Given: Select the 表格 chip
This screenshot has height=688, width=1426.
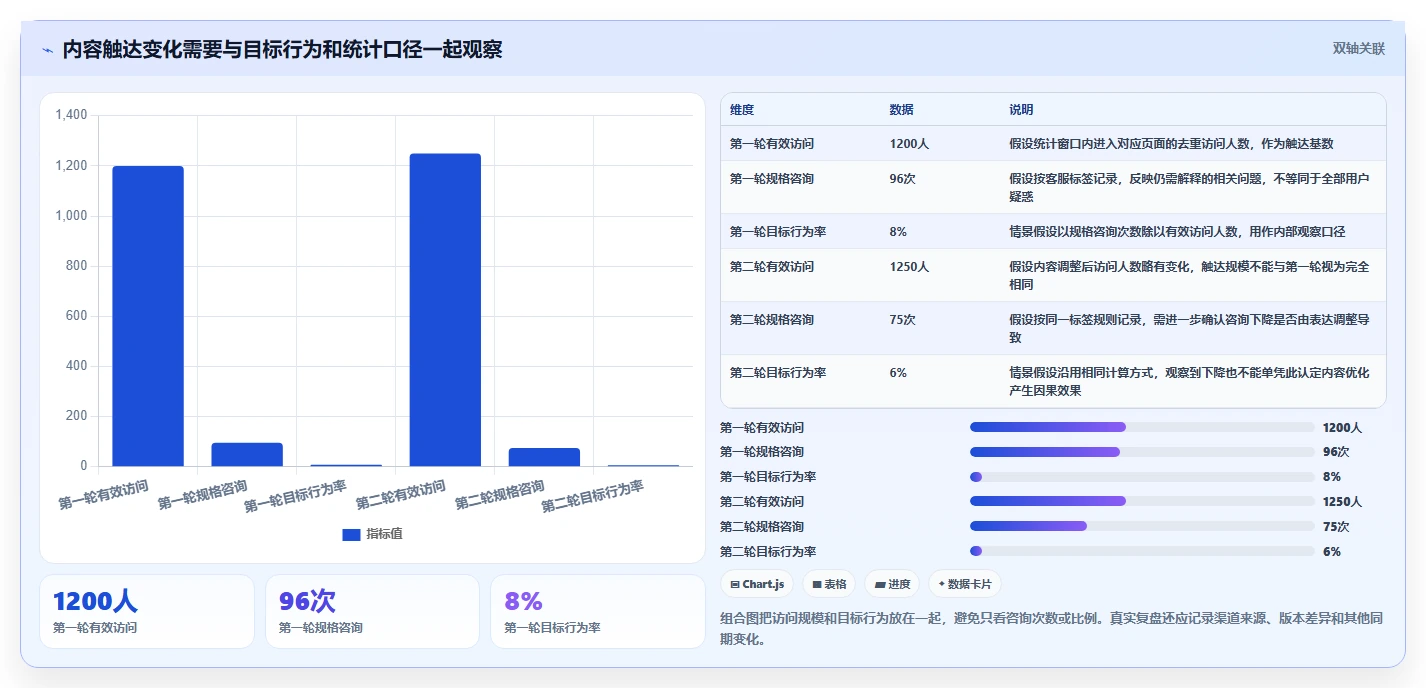Looking at the screenshot, I should (x=829, y=584).
